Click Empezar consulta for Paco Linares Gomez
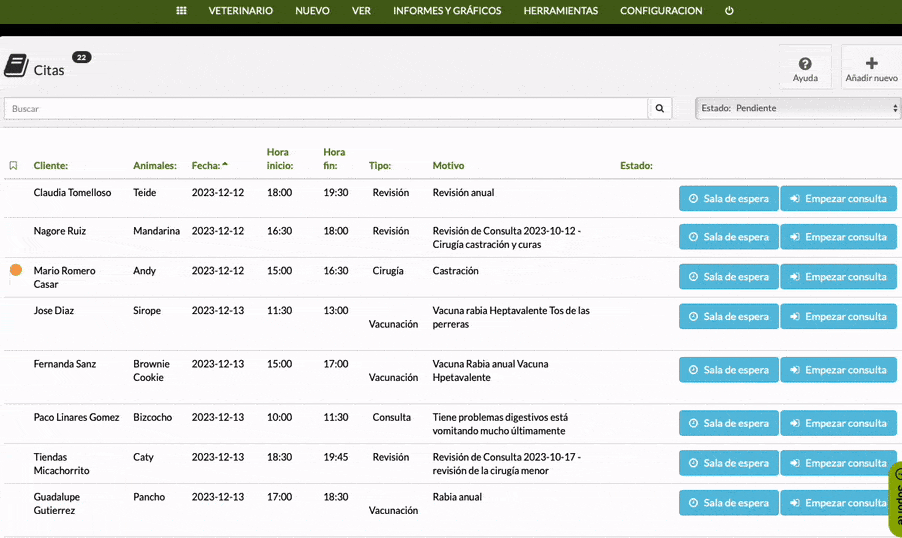 (838, 423)
